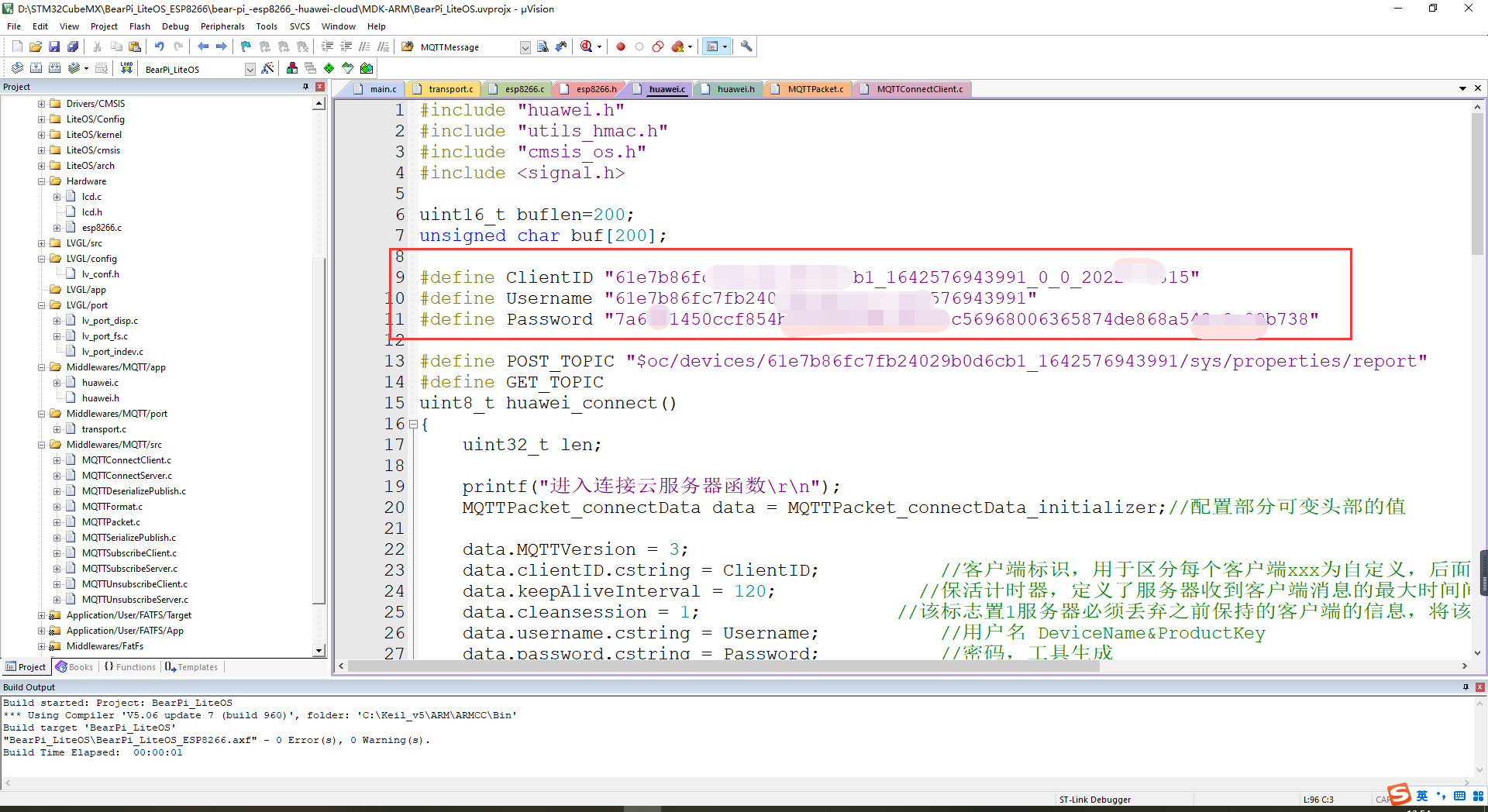1488x812 pixels.
Task: Open Configuration with the wrench icon
Action: (x=746, y=46)
